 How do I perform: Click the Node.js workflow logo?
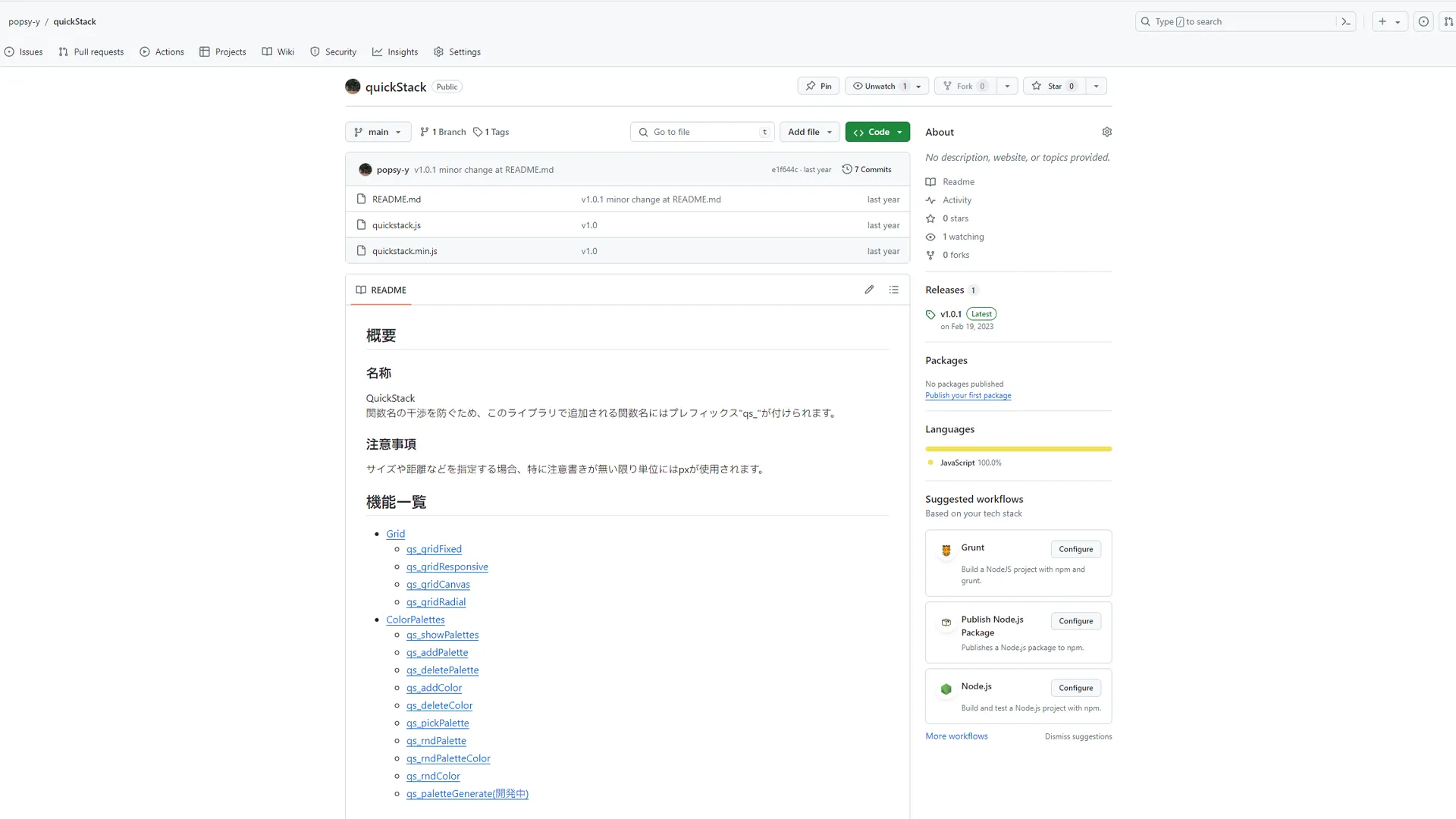pyautogui.click(x=946, y=689)
